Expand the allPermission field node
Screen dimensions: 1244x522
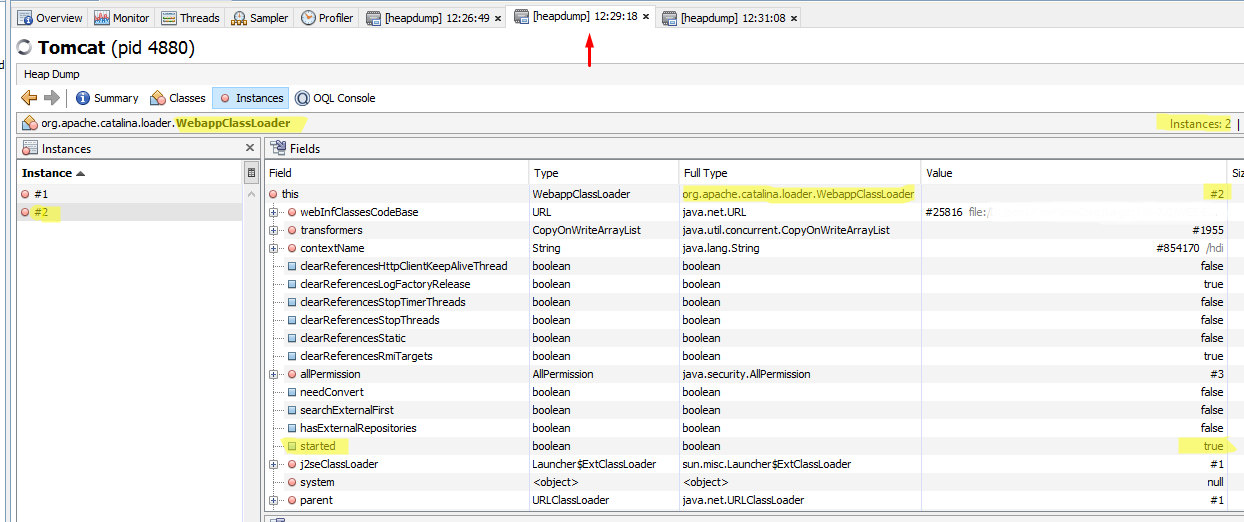click(x=274, y=374)
